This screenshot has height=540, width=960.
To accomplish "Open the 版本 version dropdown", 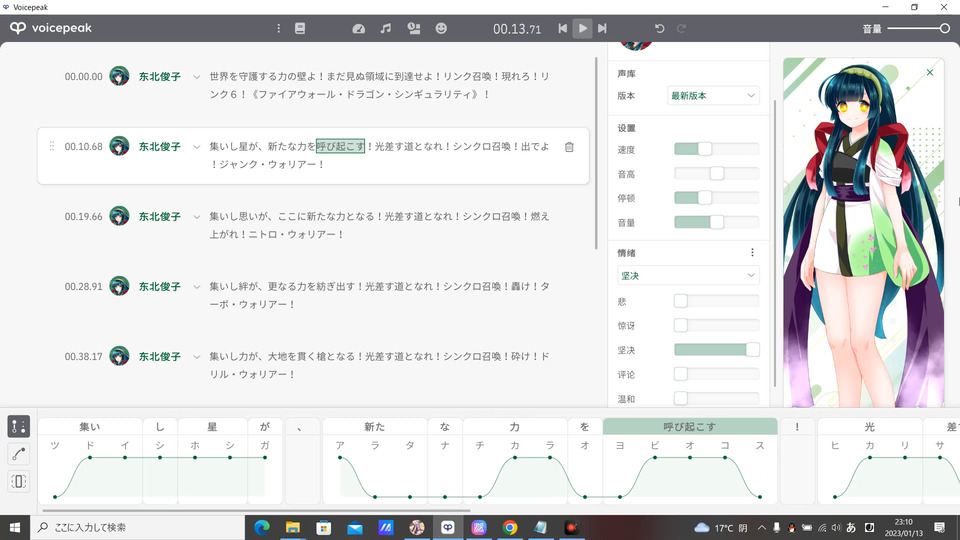I will (x=713, y=96).
